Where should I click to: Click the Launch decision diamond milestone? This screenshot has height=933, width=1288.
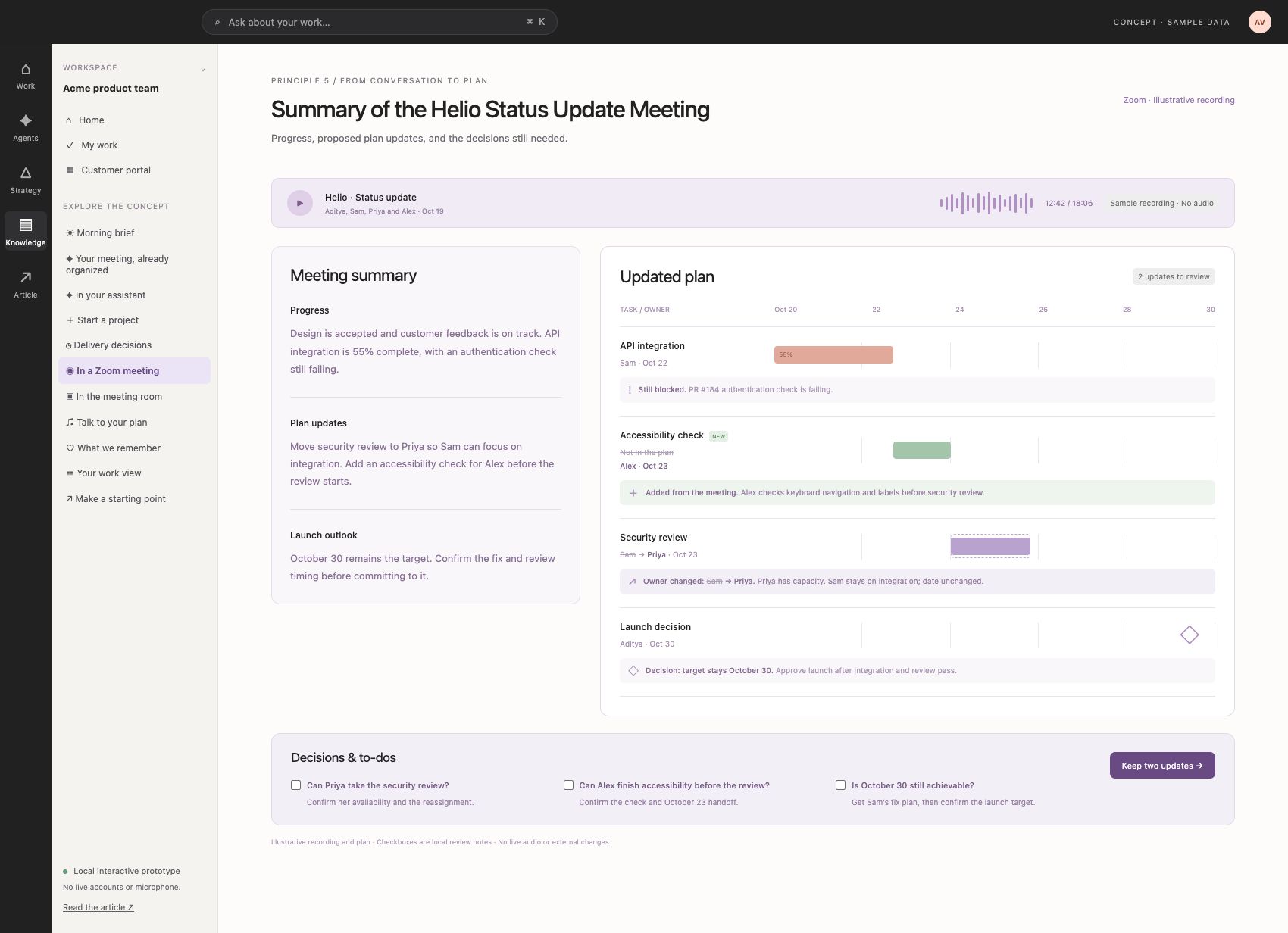coord(1190,635)
